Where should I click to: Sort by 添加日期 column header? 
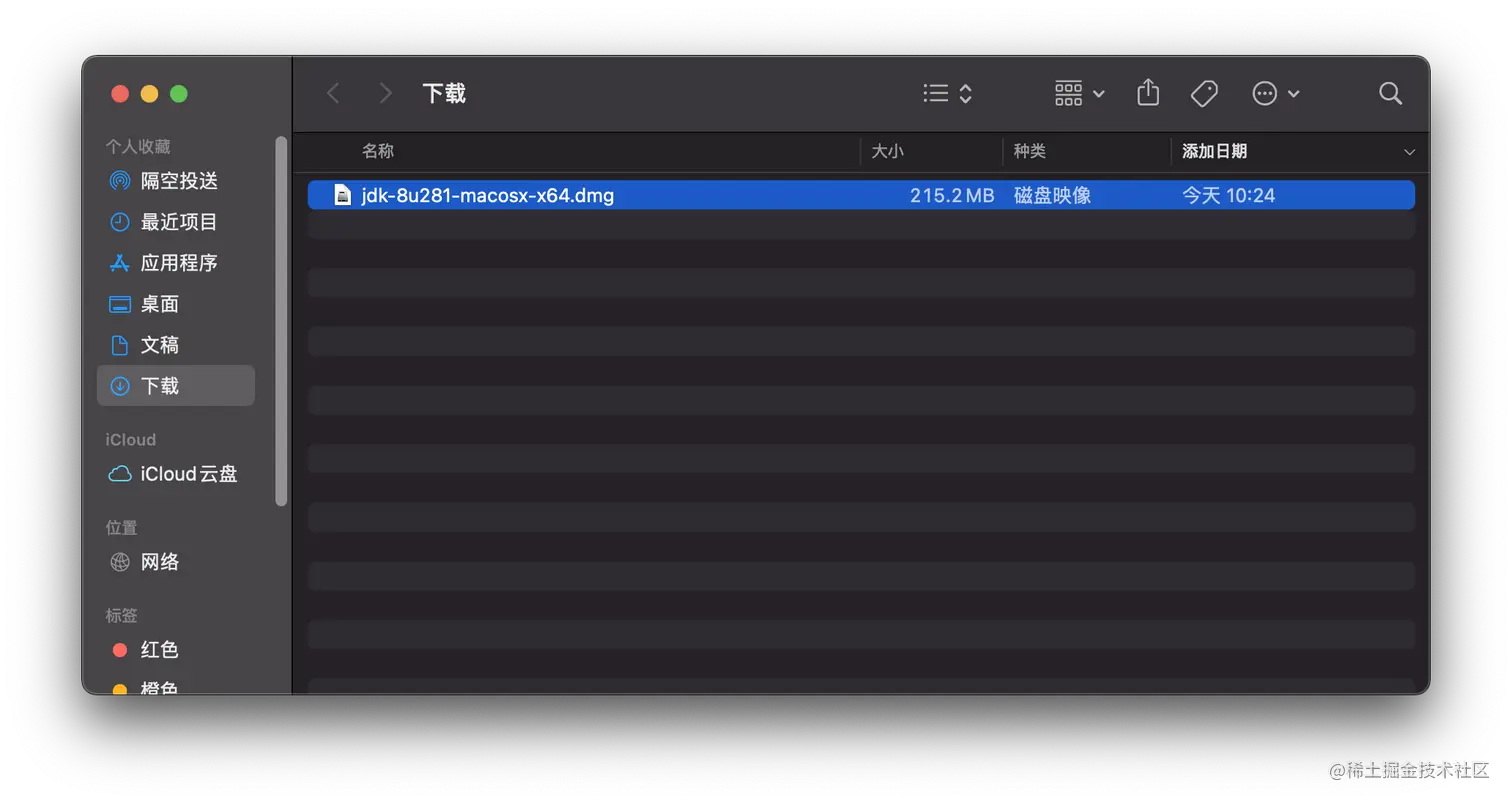[1214, 152]
